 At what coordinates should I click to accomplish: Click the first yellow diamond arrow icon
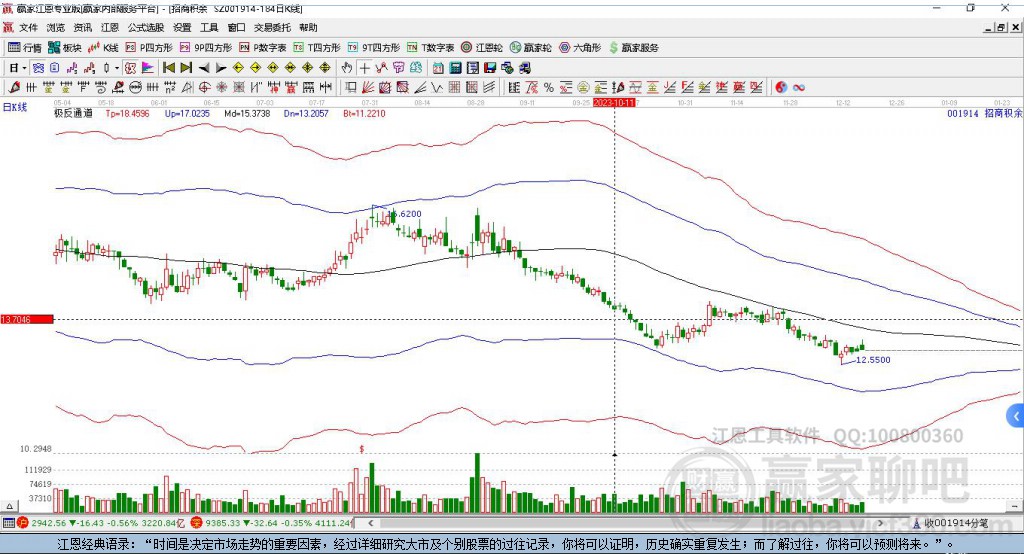tap(238, 67)
